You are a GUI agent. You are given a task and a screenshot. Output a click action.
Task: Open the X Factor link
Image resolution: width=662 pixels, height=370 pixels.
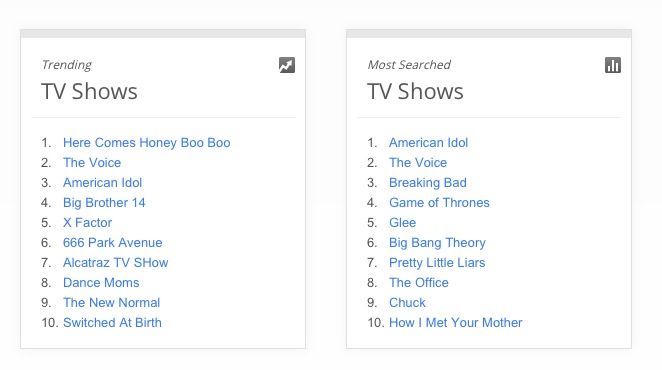click(x=87, y=223)
